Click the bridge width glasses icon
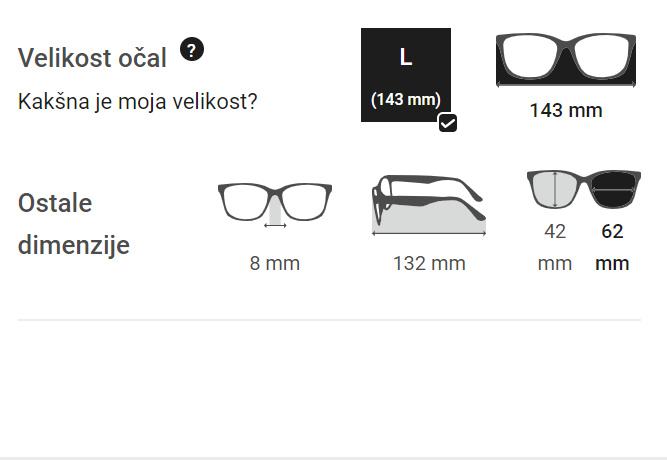The image size is (667, 460). point(275,202)
